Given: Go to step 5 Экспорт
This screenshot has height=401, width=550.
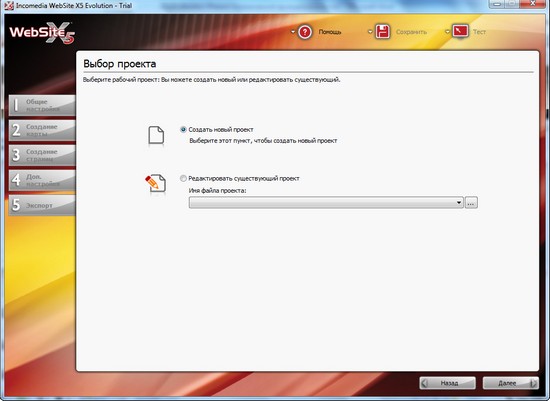Looking at the screenshot, I should click(42, 205).
